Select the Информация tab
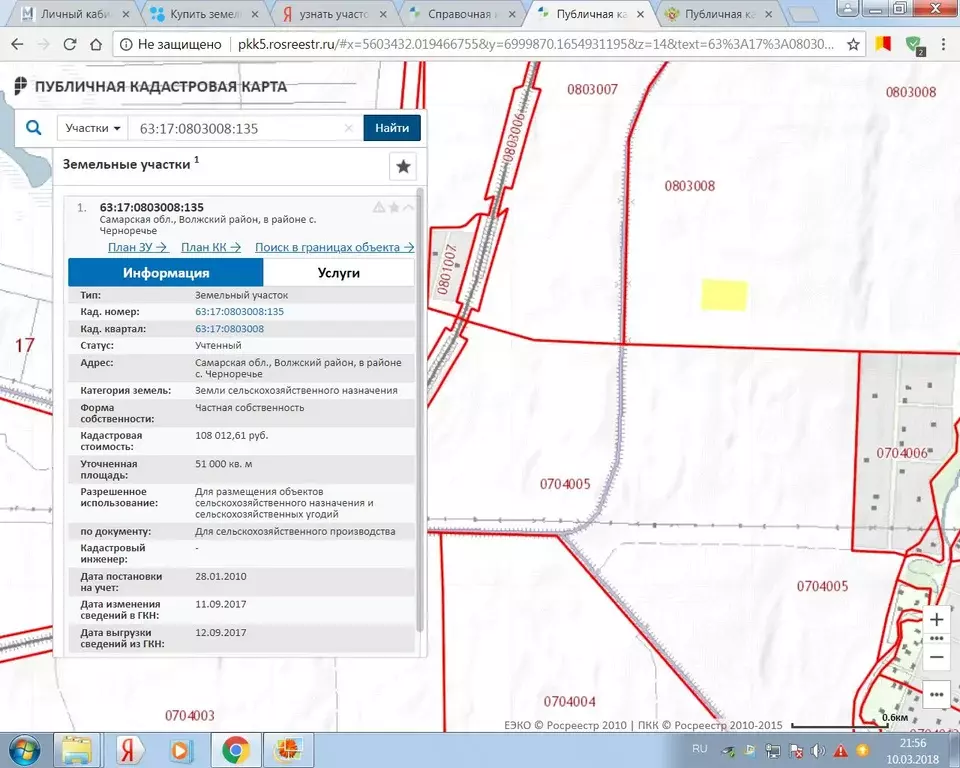 (x=166, y=273)
